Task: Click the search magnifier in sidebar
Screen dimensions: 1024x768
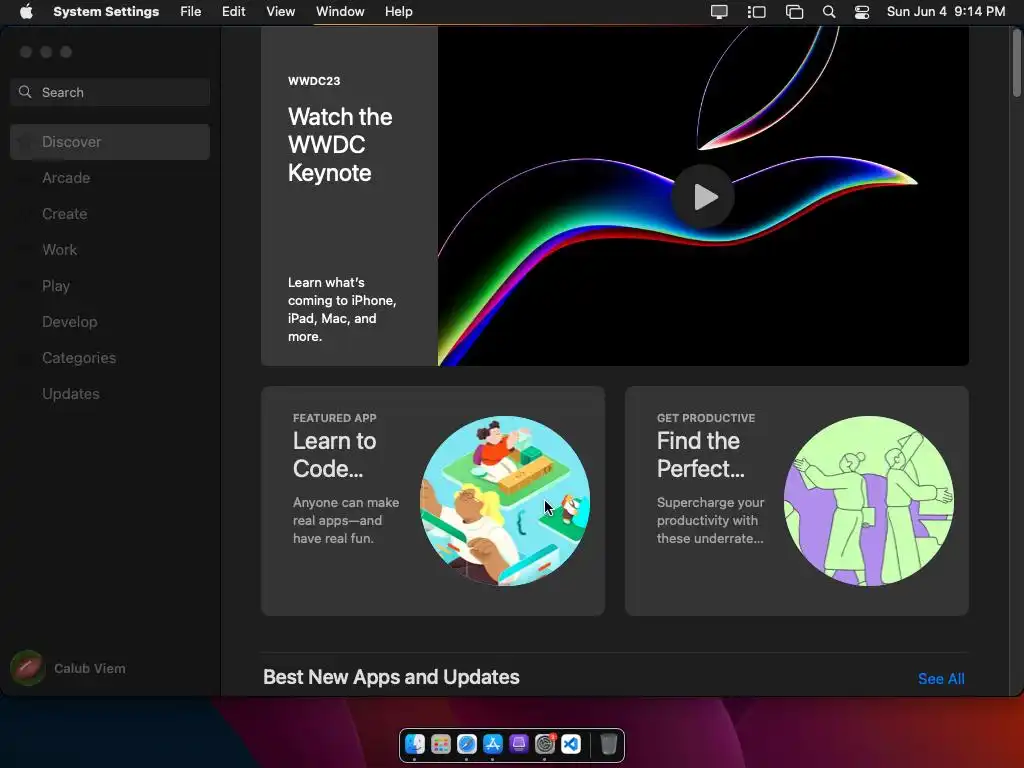Action: click(x=25, y=92)
